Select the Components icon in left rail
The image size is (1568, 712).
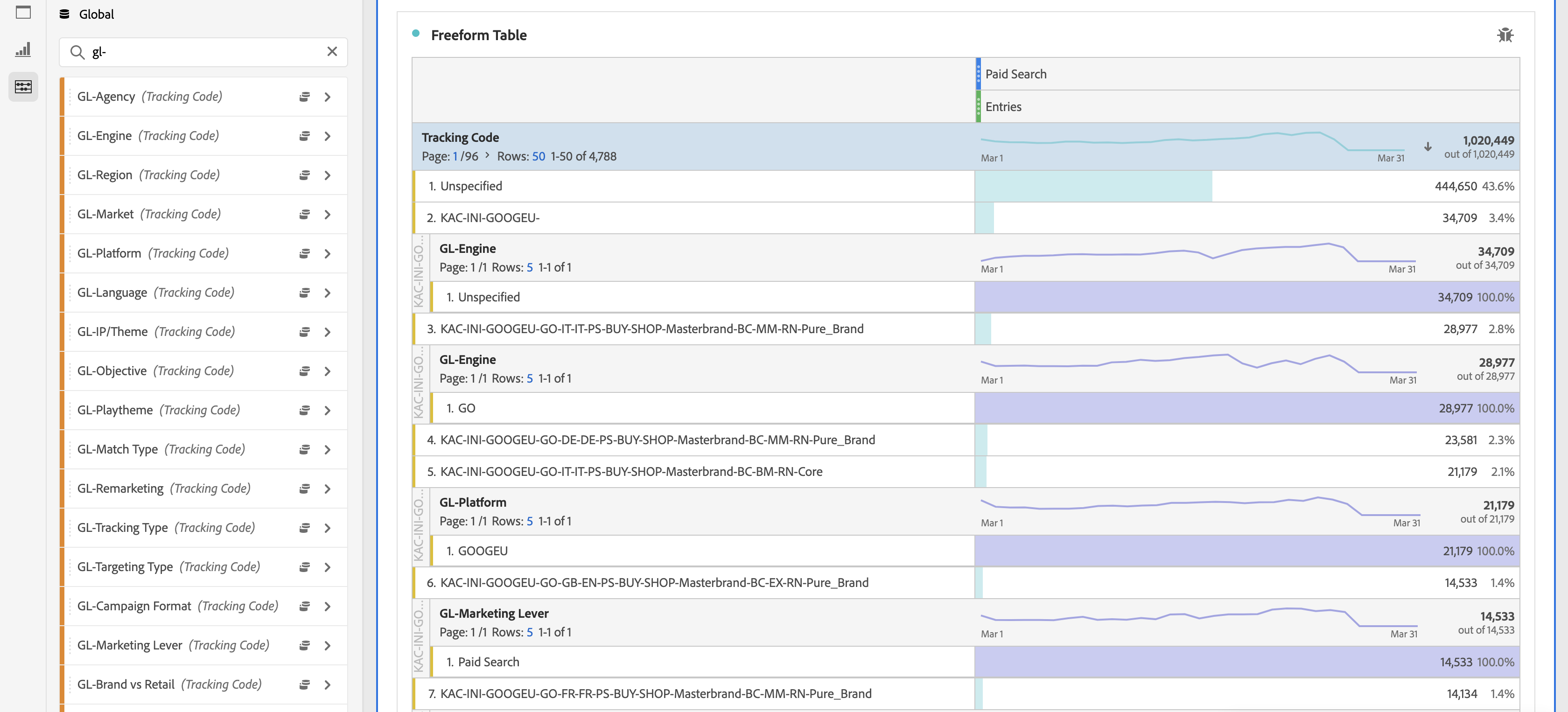click(23, 87)
